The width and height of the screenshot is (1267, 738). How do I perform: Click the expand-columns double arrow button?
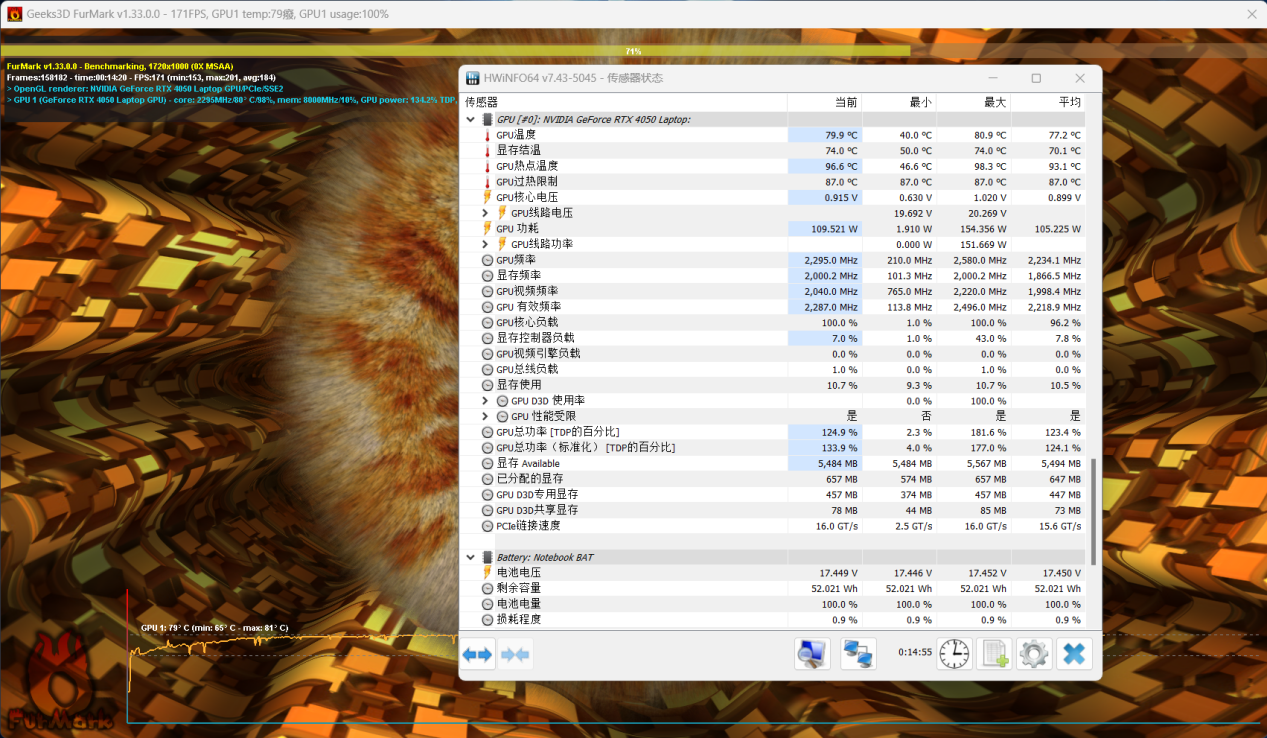pyautogui.click(x=477, y=655)
